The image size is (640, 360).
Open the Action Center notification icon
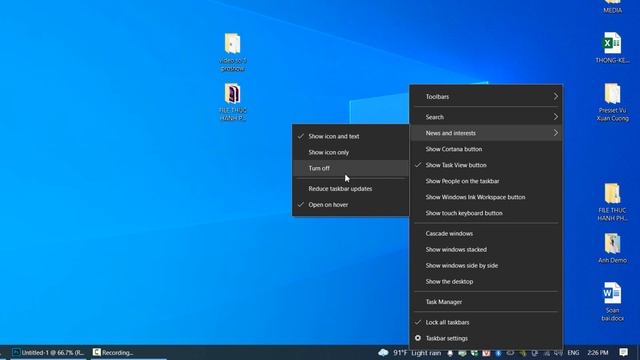(623, 353)
